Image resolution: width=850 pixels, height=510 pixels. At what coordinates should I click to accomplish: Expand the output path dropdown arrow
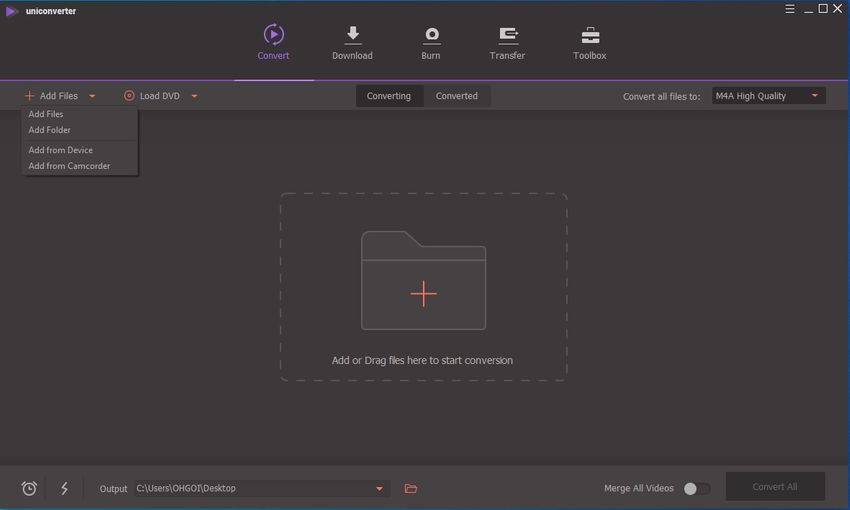379,488
